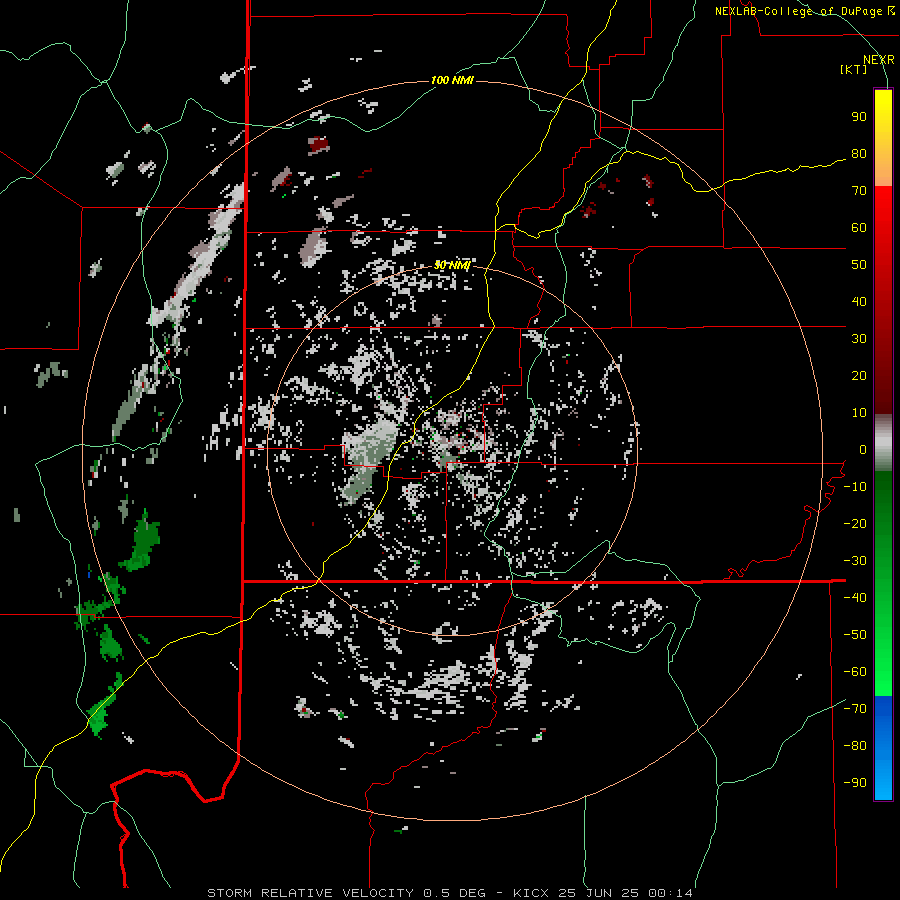Viewport: 900px width, 900px height.
Task: Click the [KT] units label
Action: [853, 69]
